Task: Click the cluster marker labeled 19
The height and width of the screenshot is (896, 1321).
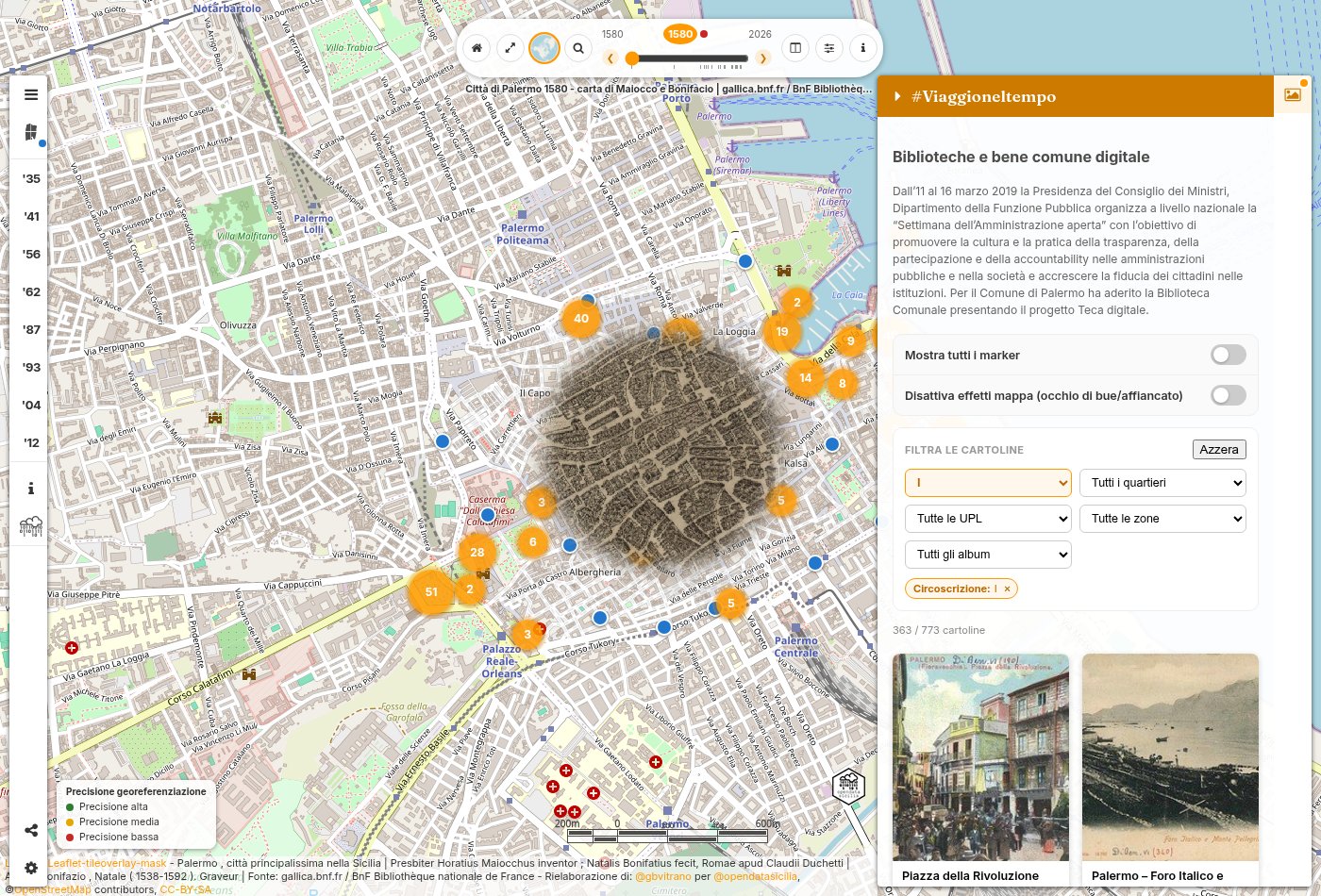Action: [782, 332]
